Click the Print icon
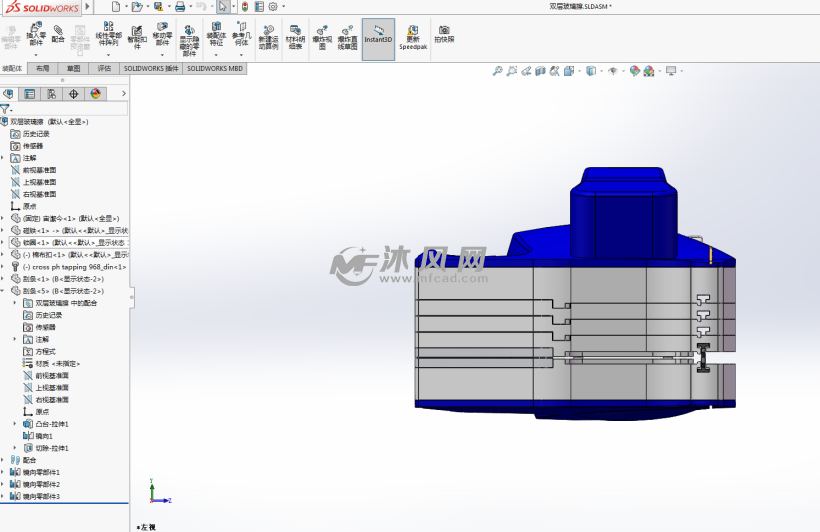This screenshot has width=820, height=532. pos(180,7)
